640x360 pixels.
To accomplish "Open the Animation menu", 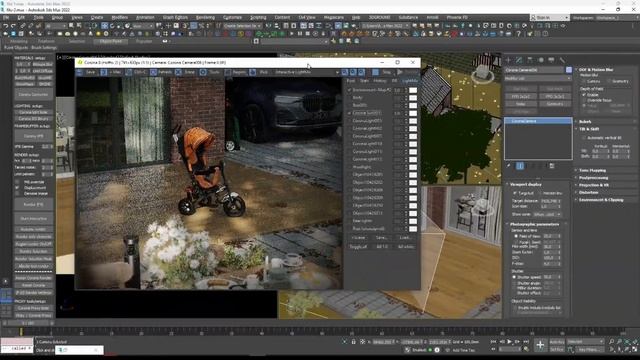I will 145,18.
